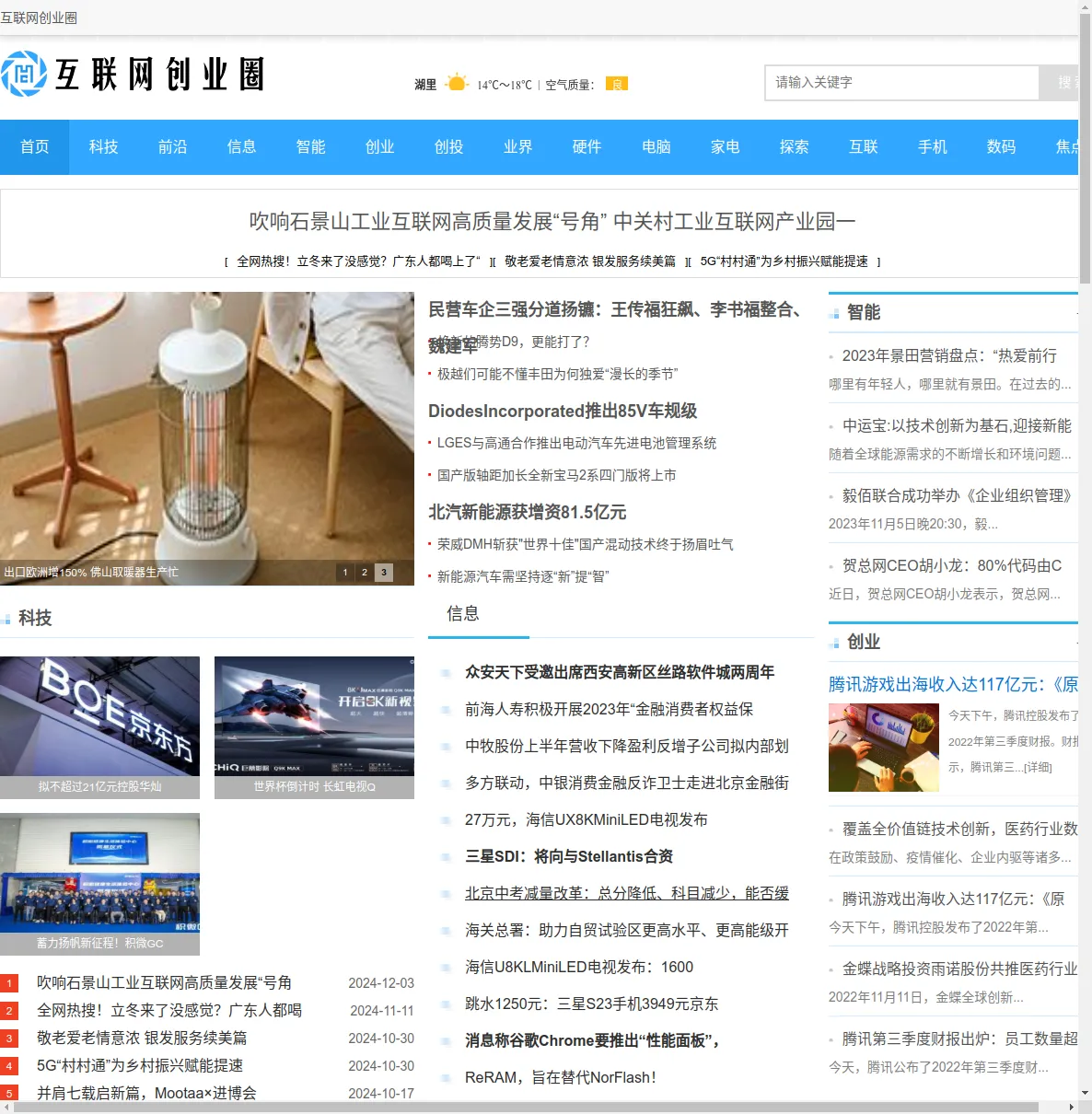1092x1114 pixels.
Task: Open the 智能 navigation tab
Action: pyautogui.click(x=310, y=146)
